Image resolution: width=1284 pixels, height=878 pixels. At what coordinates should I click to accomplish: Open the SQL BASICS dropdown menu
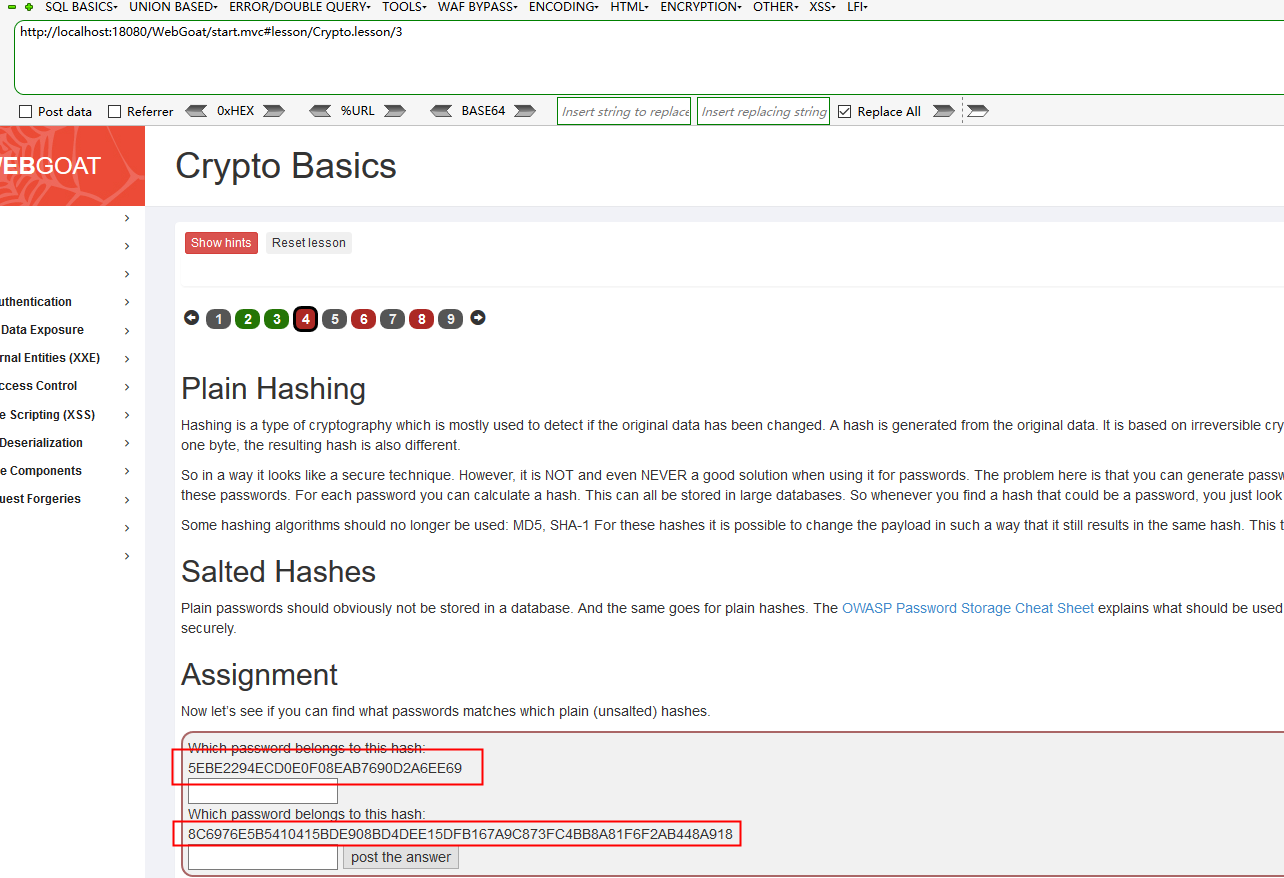tap(81, 7)
